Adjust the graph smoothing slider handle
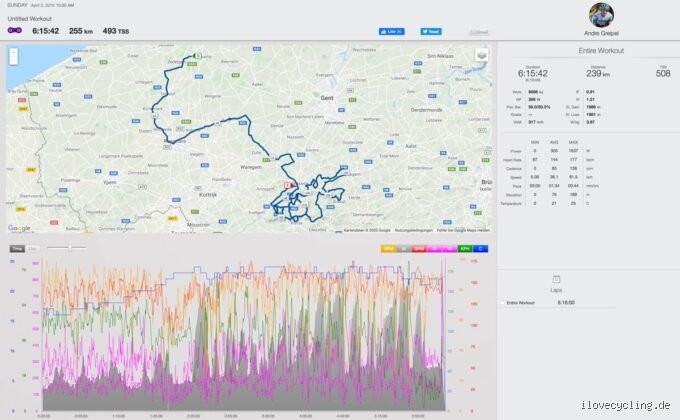 pos(70,248)
